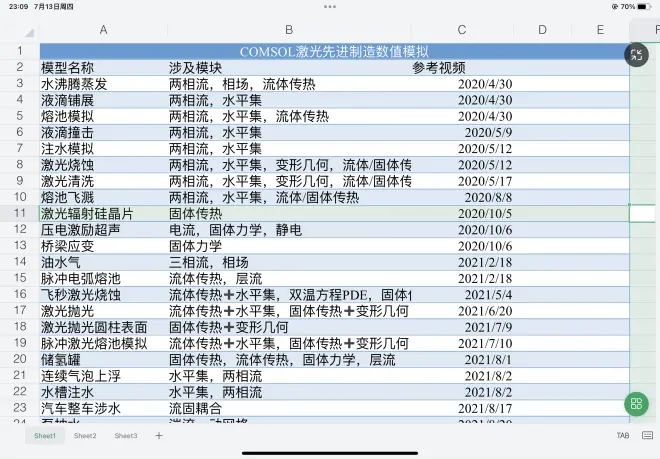Select column C header

pyautogui.click(x=461, y=30)
